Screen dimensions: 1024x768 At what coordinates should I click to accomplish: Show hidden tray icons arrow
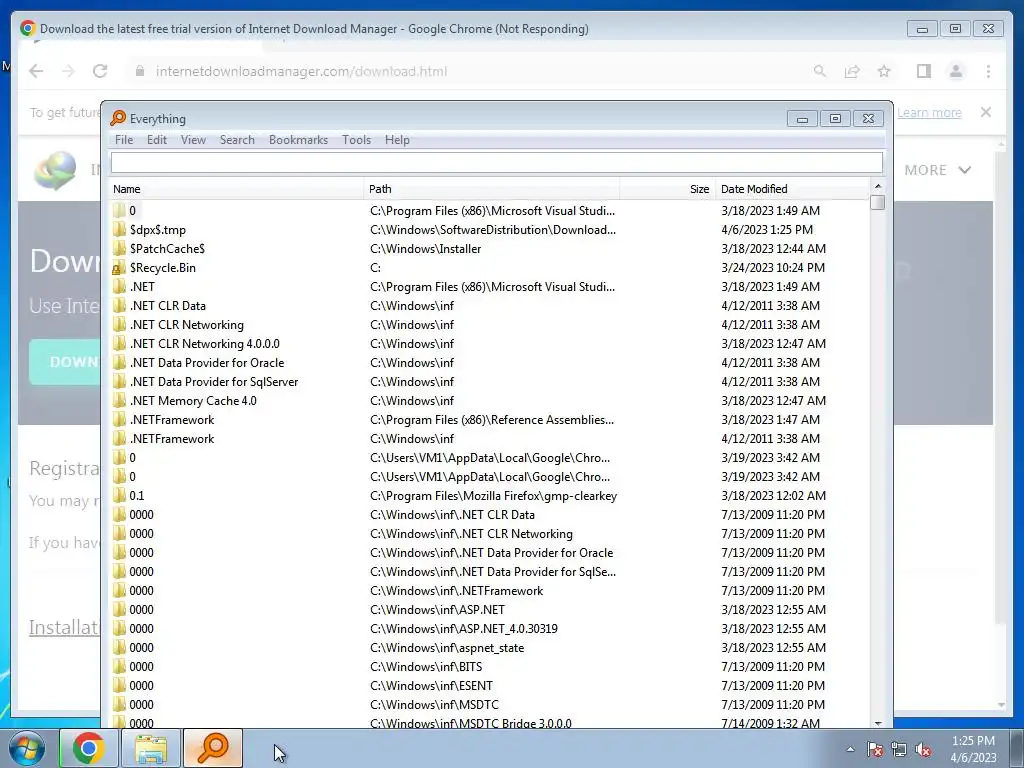point(850,749)
